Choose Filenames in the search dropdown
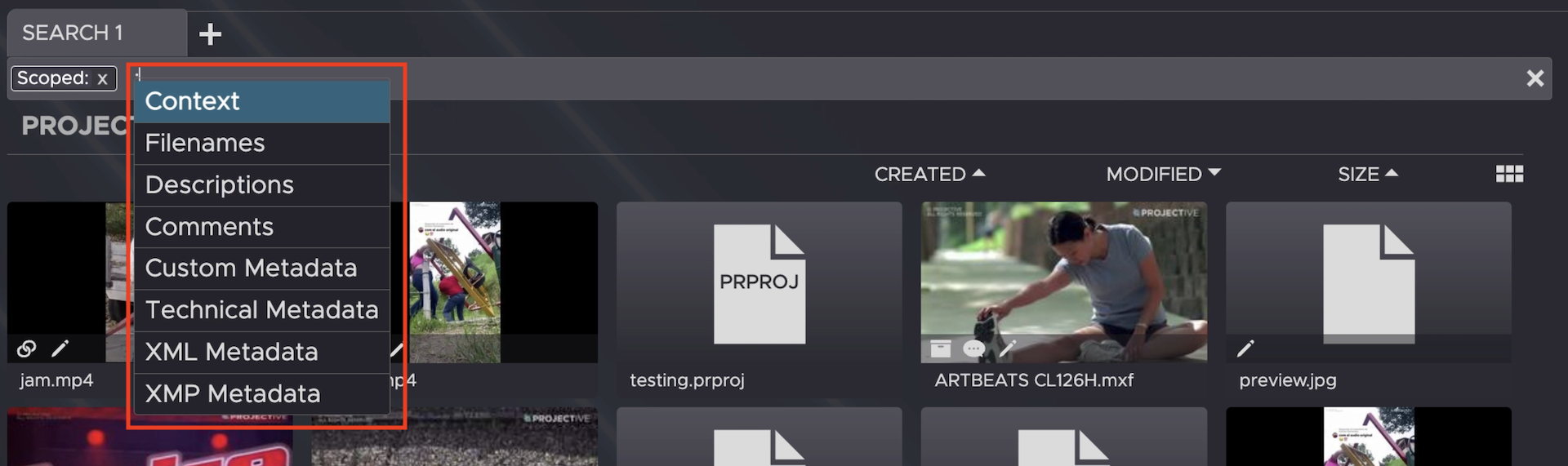The image size is (1568, 466). click(x=261, y=143)
